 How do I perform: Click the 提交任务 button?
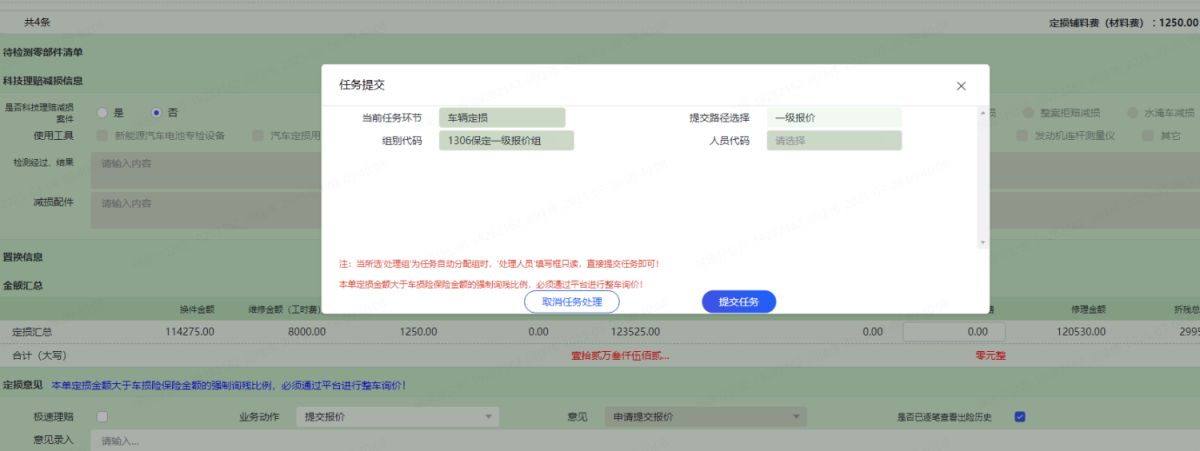pos(738,302)
